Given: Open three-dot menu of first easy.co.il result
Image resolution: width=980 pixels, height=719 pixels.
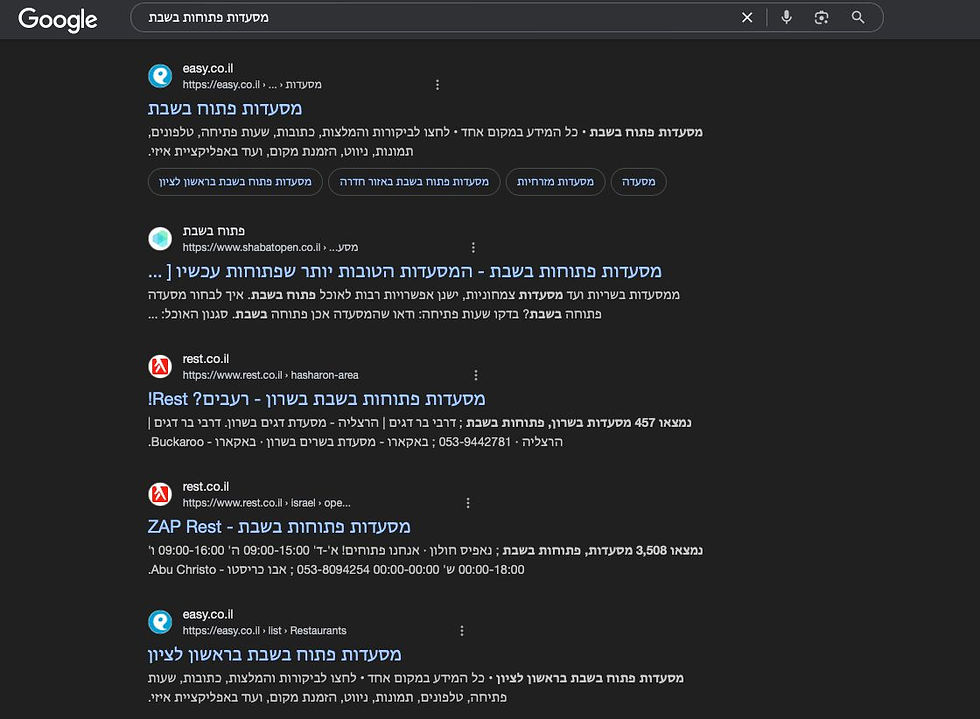Looking at the screenshot, I should pyautogui.click(x=438, y=85).
